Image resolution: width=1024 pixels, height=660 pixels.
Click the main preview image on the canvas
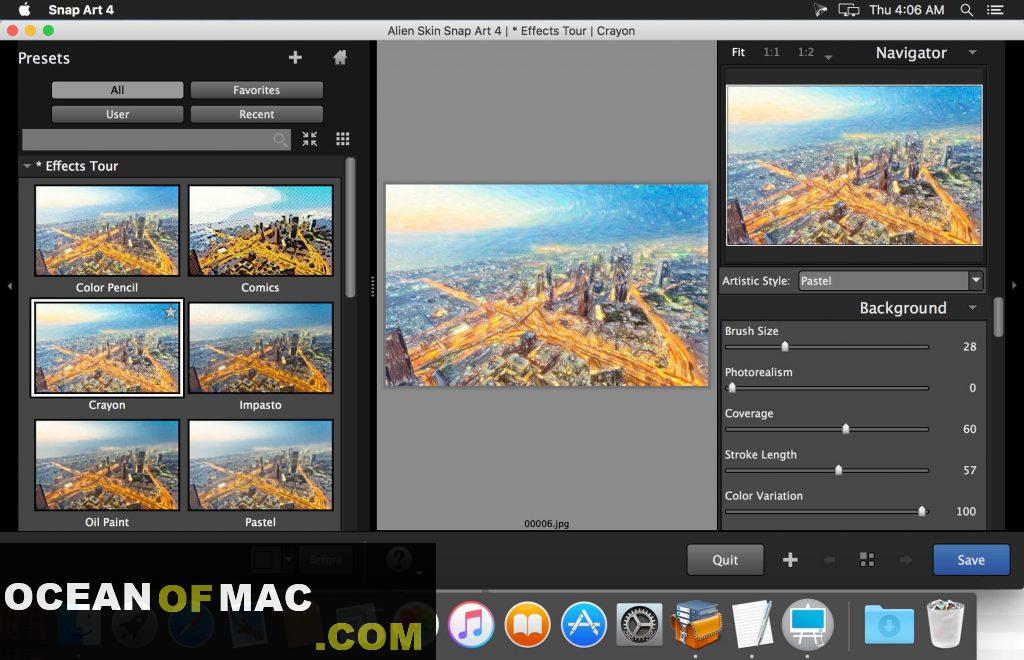pos(547,285)
